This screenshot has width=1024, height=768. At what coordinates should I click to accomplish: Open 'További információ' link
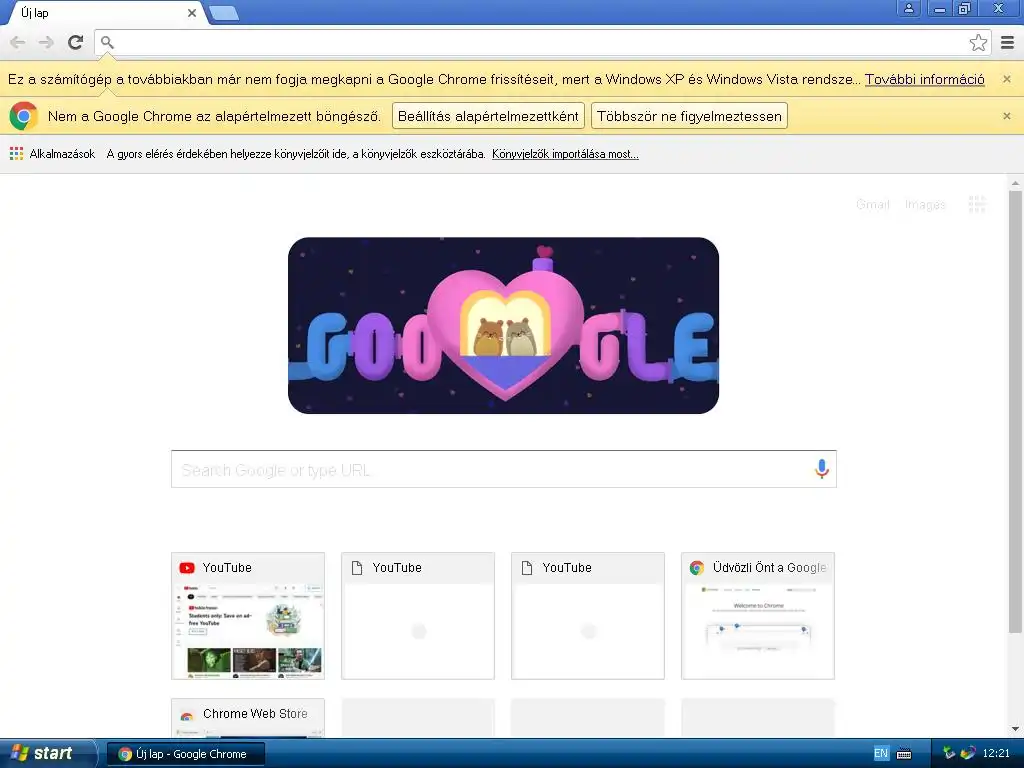[925, 79]
